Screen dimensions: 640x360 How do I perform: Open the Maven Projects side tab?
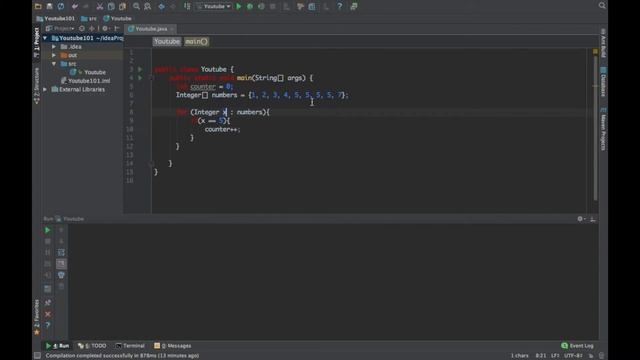[x=603, y=129]
